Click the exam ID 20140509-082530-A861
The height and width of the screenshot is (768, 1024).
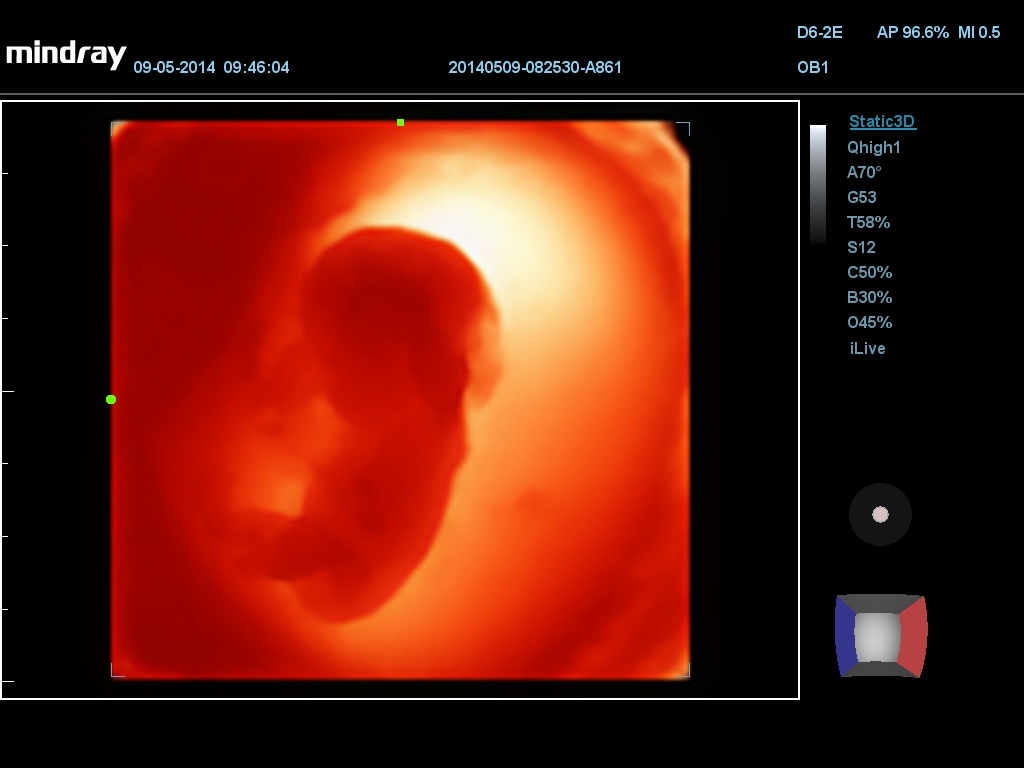pyautogui.click(x=535, y=68)
